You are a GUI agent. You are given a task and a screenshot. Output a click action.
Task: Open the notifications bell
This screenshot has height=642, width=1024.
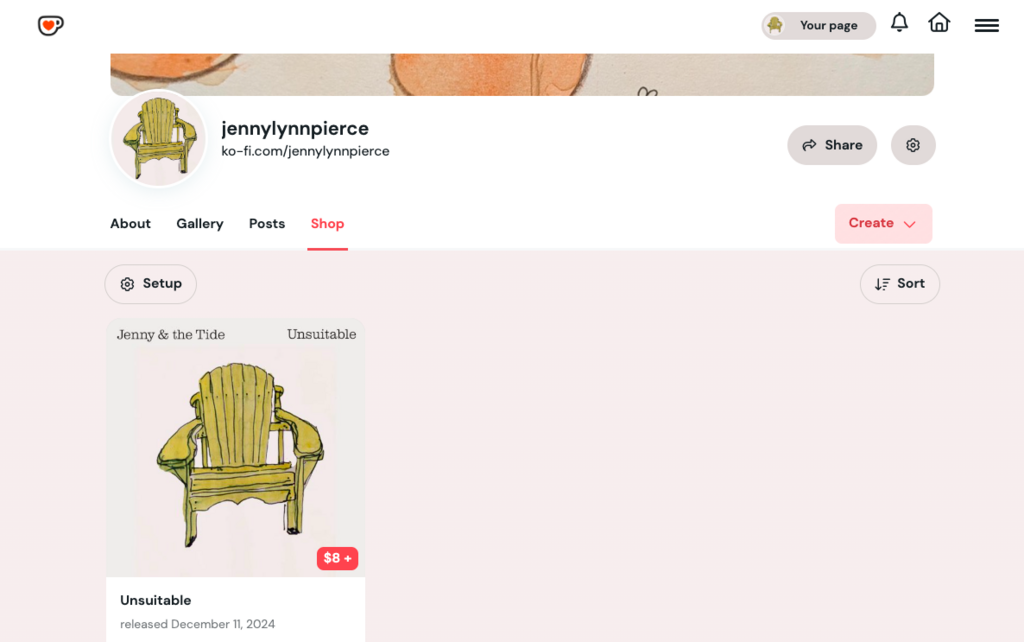pos(899,23)
